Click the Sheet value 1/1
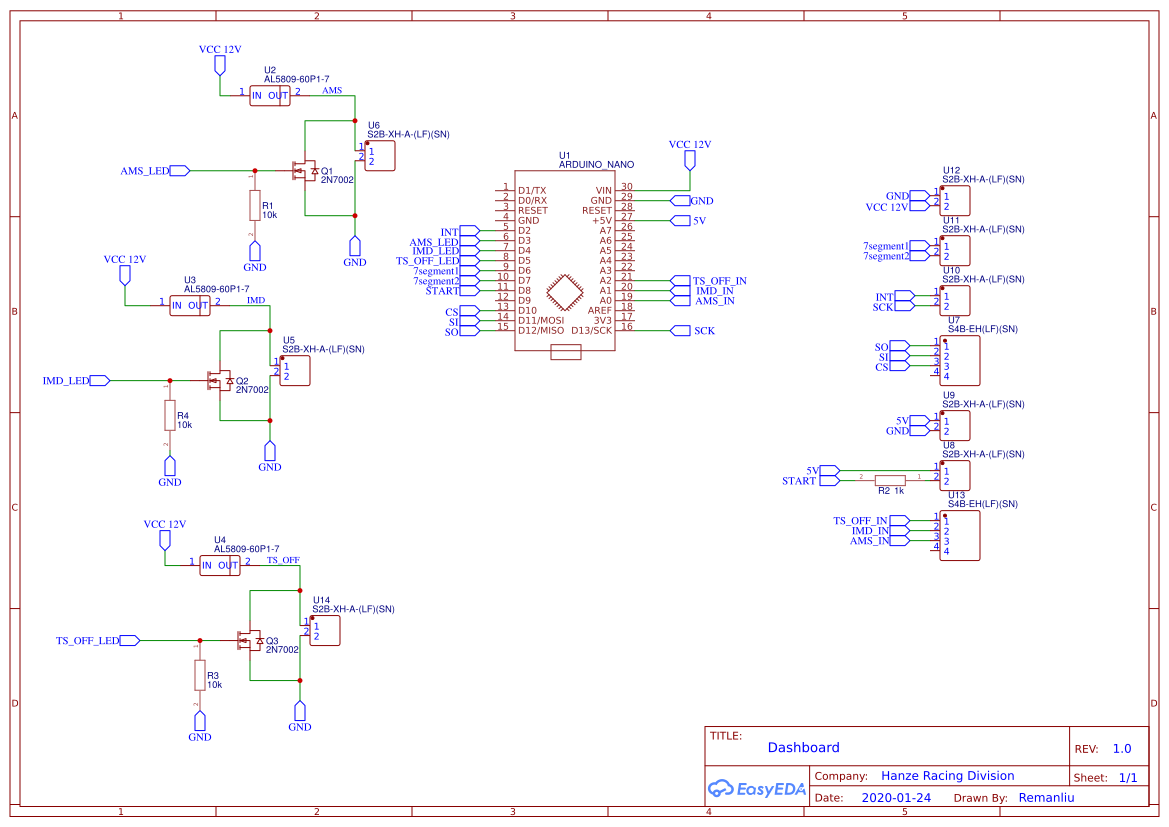 (x=1128, y=777)
